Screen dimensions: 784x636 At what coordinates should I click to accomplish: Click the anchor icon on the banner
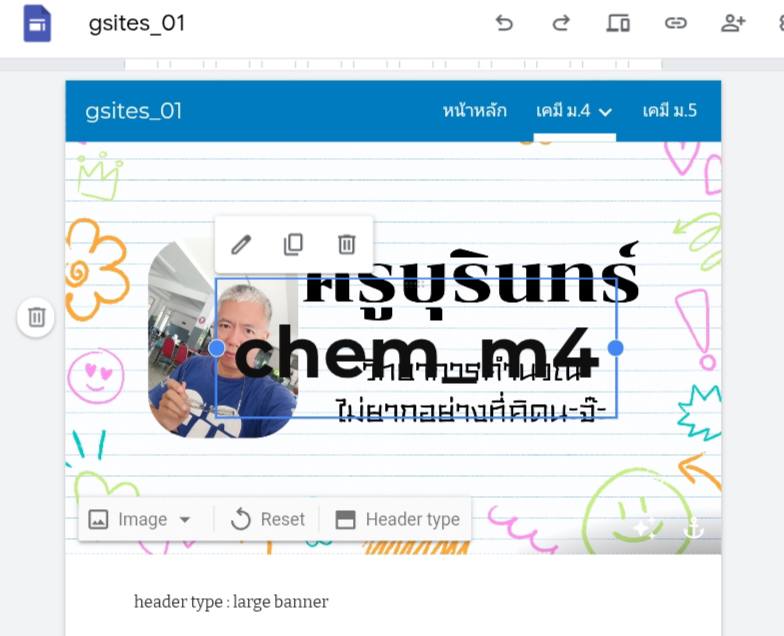coord(694,528)
